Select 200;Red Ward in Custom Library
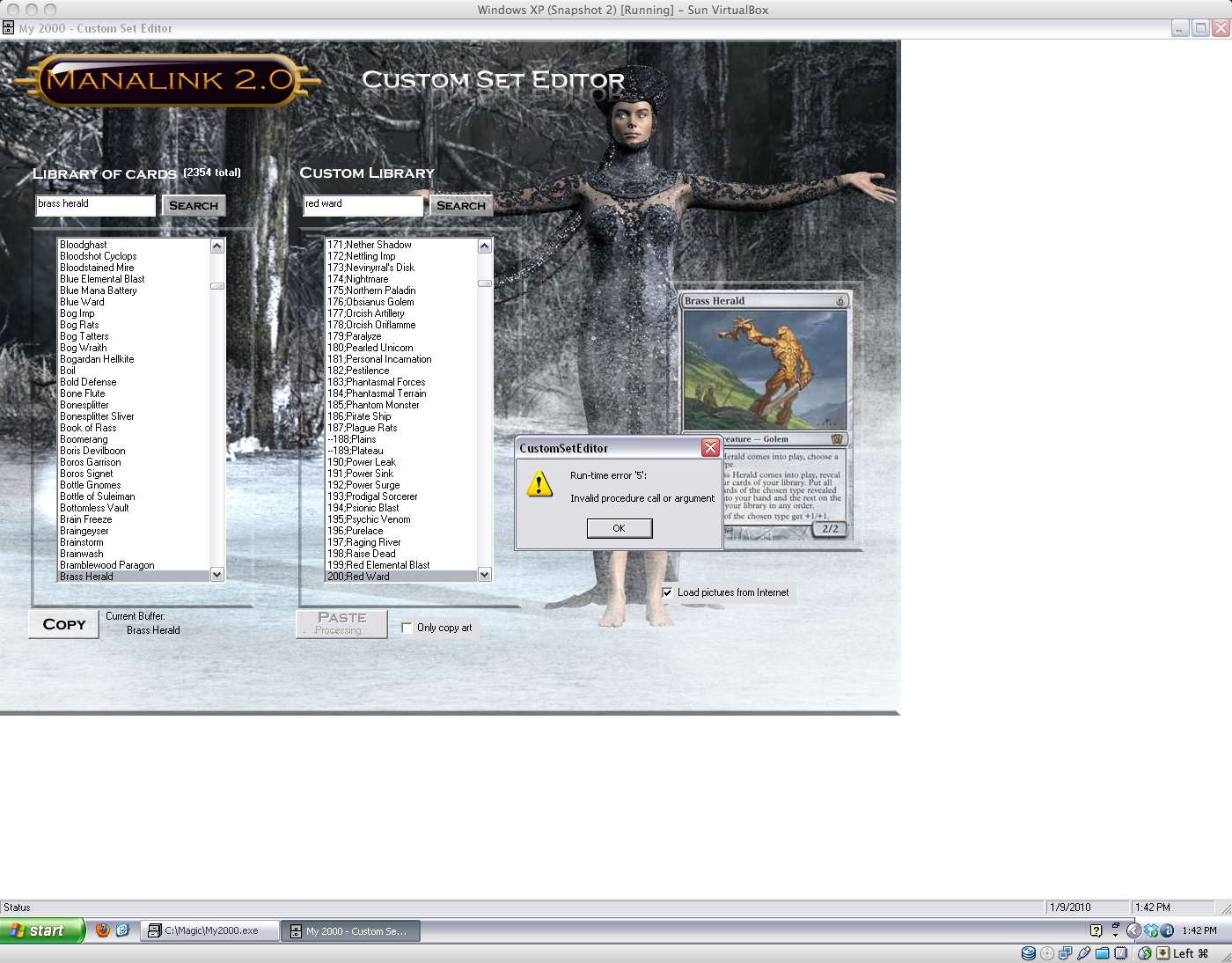 click(401, 577)
